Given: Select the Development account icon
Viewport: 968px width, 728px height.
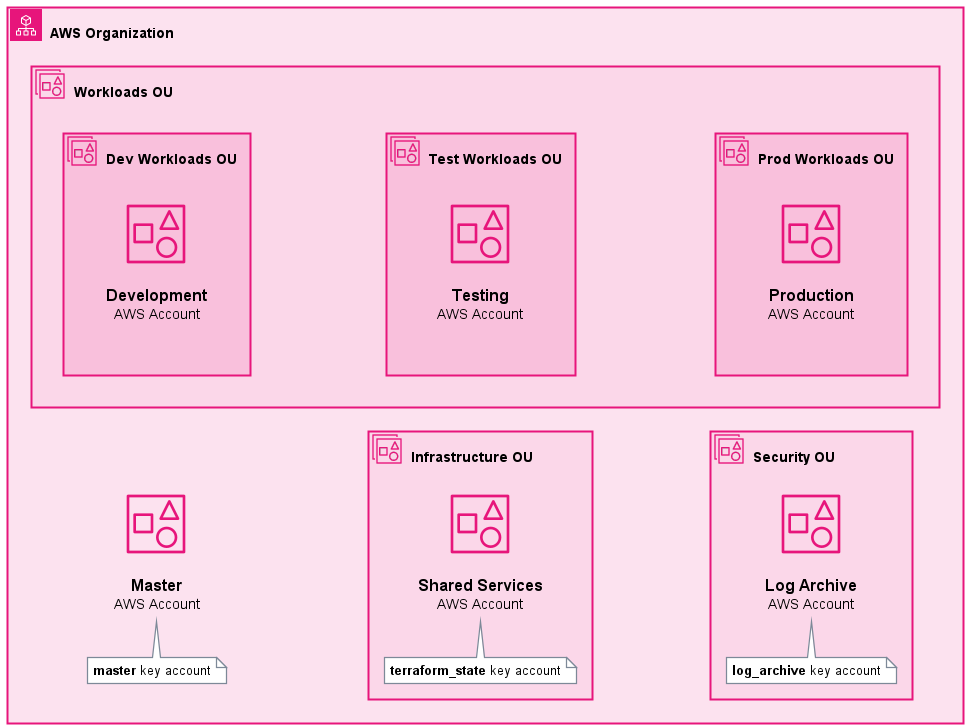Looking at the screenshot, I should click(x=156, y=234).
